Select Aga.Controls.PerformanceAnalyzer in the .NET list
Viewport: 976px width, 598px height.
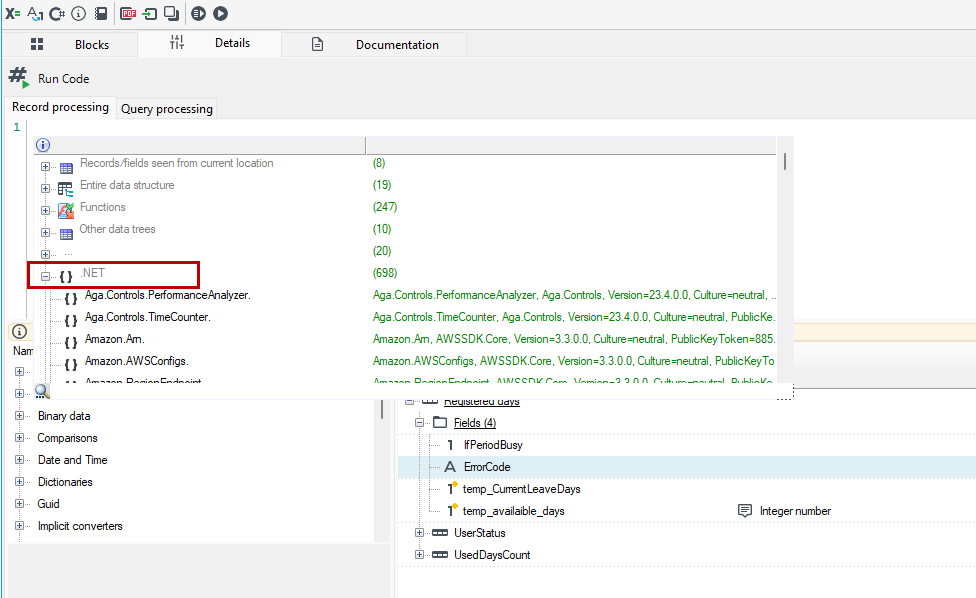pos(167,295)
